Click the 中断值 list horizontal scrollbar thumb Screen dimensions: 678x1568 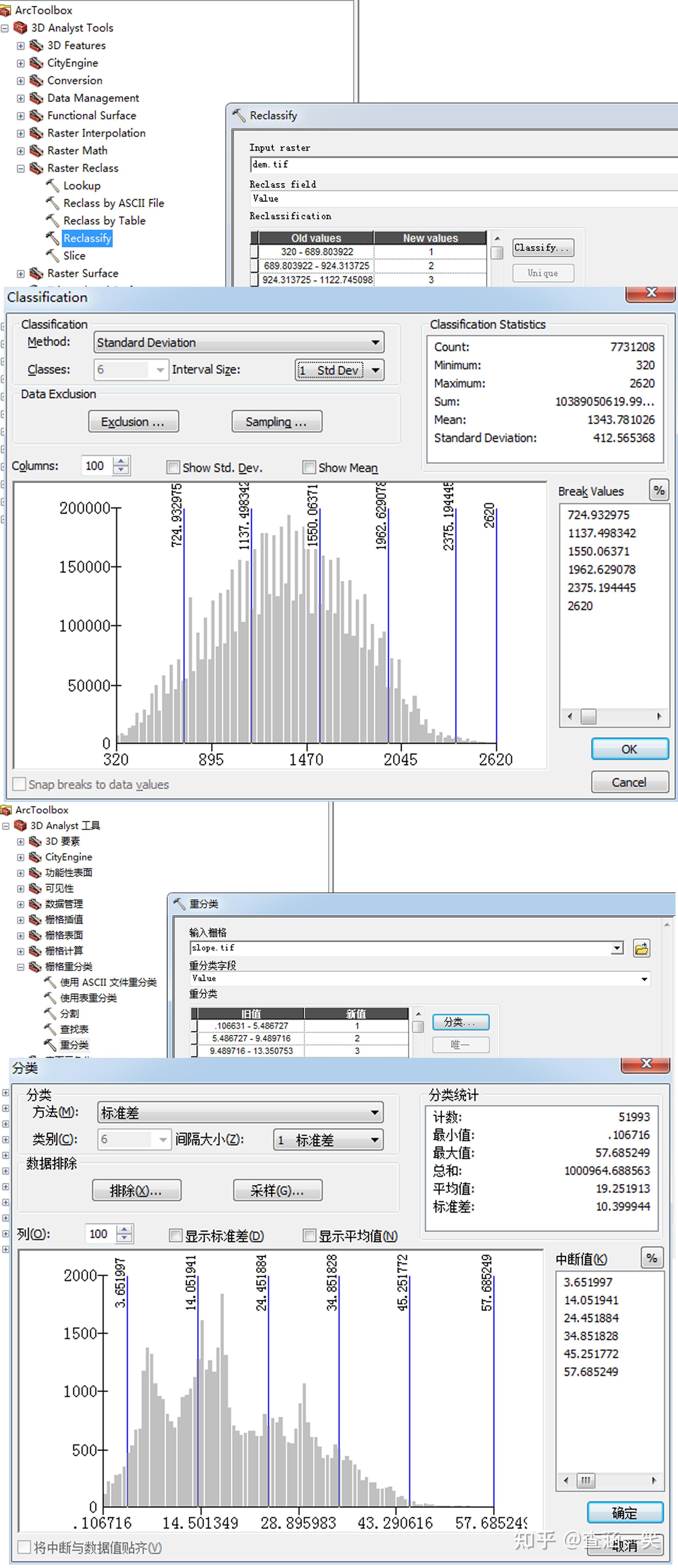click(x=586, y=1480)
